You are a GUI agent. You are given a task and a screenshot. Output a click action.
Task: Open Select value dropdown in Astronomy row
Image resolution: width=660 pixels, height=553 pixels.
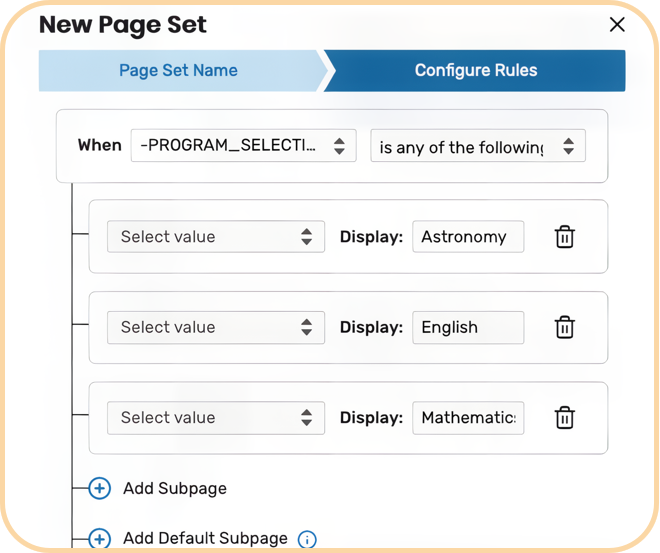pos(216,237)
